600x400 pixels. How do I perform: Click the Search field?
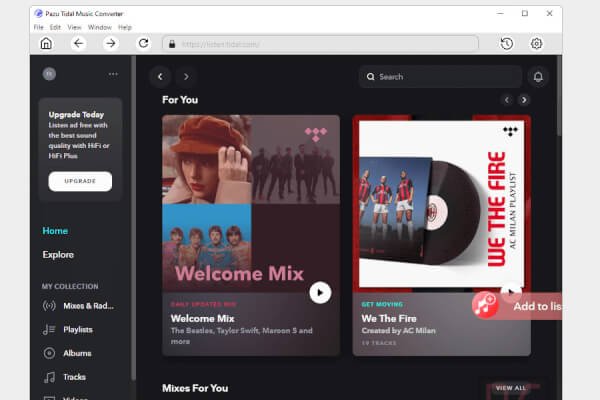[440, 77]
